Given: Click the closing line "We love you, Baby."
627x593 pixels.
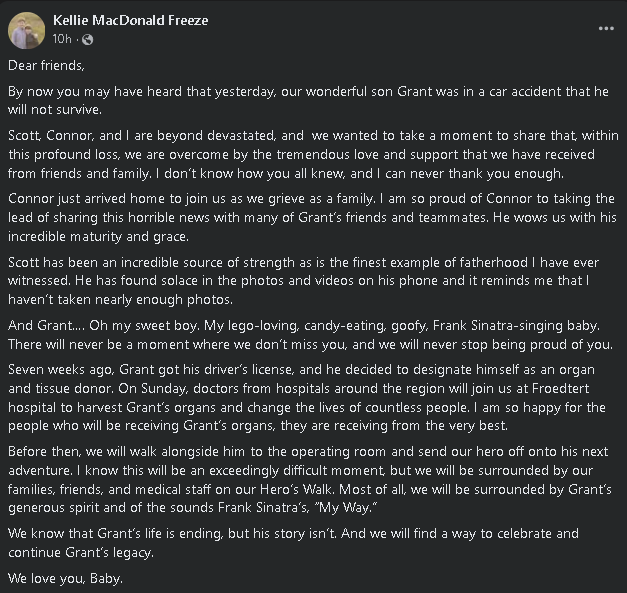Looking at the screenshot, I should (66, 578).
